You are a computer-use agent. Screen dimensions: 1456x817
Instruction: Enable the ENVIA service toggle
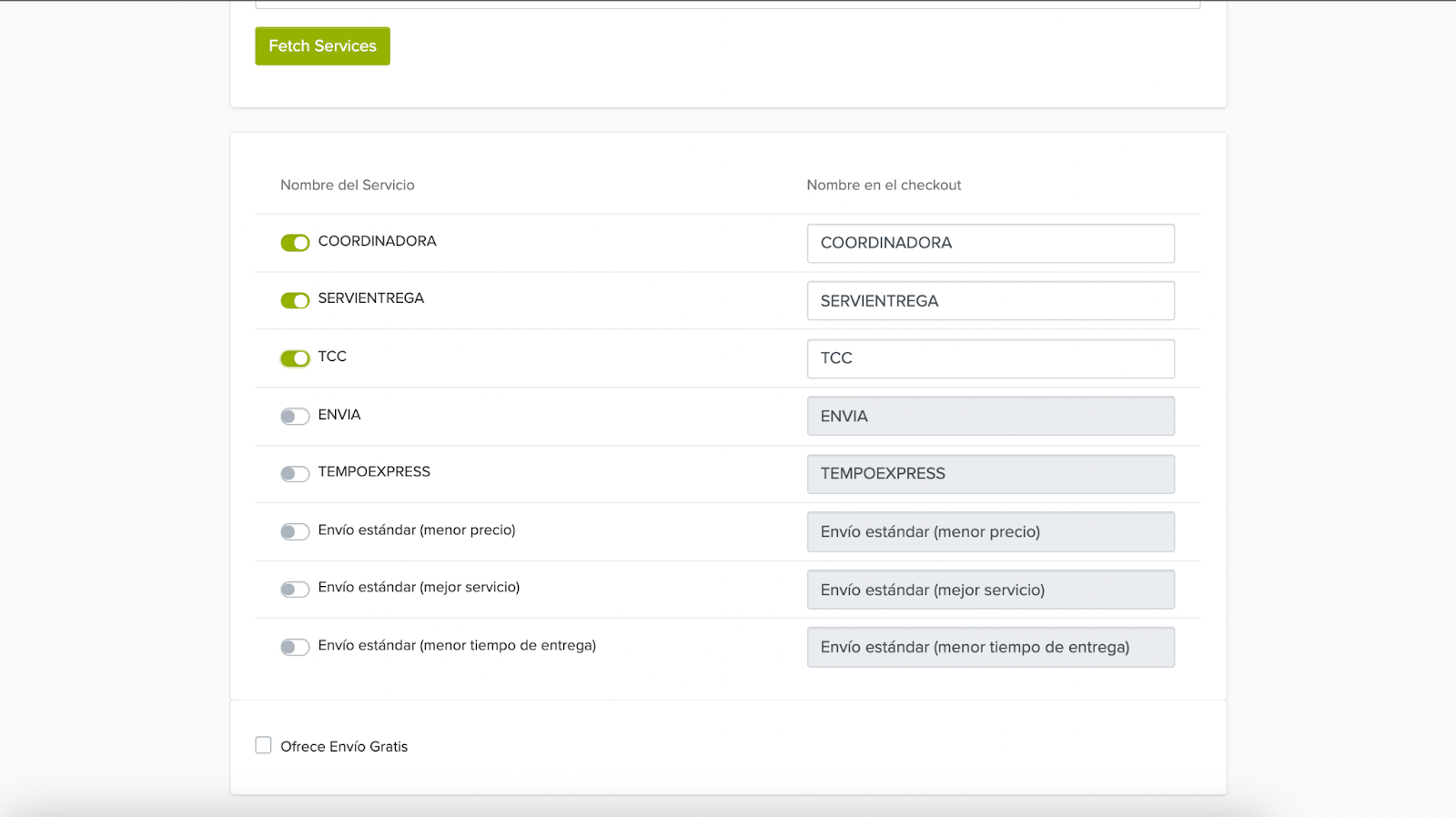point(295,417)
